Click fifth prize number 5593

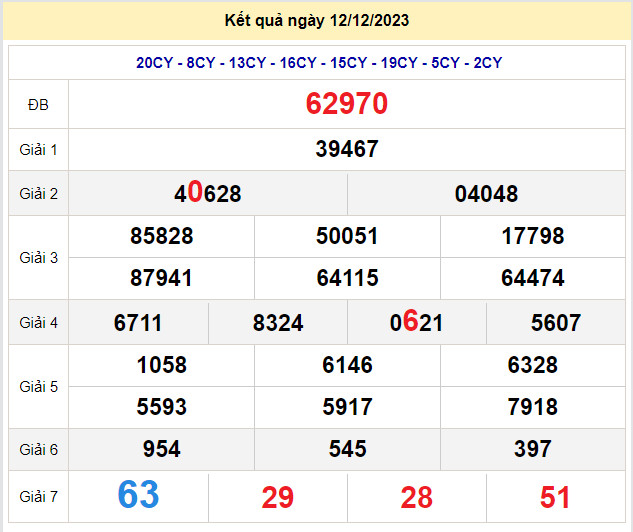pos(161,407)
